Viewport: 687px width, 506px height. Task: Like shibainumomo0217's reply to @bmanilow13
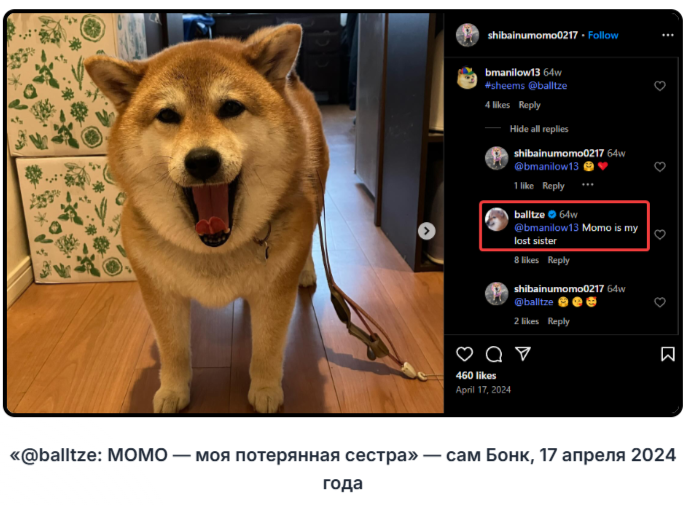(x=660, y=166)
